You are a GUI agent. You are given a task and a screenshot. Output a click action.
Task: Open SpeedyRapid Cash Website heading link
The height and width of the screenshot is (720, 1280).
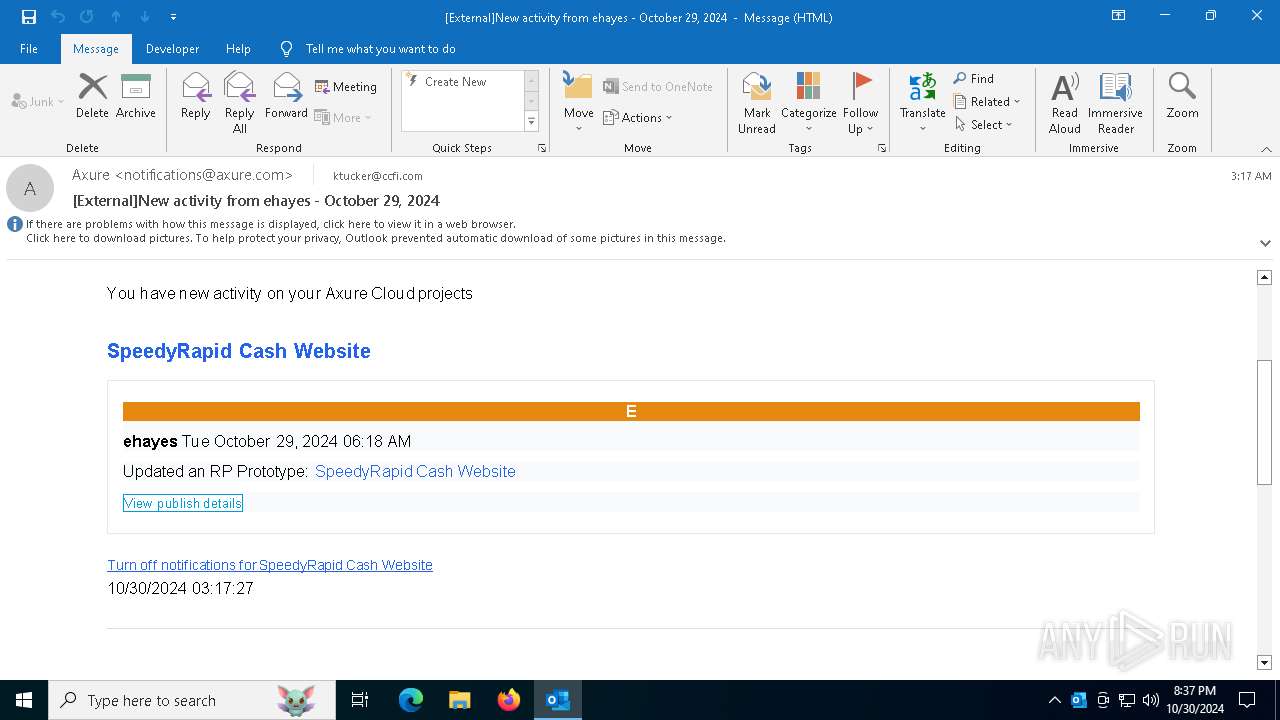point(239,351)
